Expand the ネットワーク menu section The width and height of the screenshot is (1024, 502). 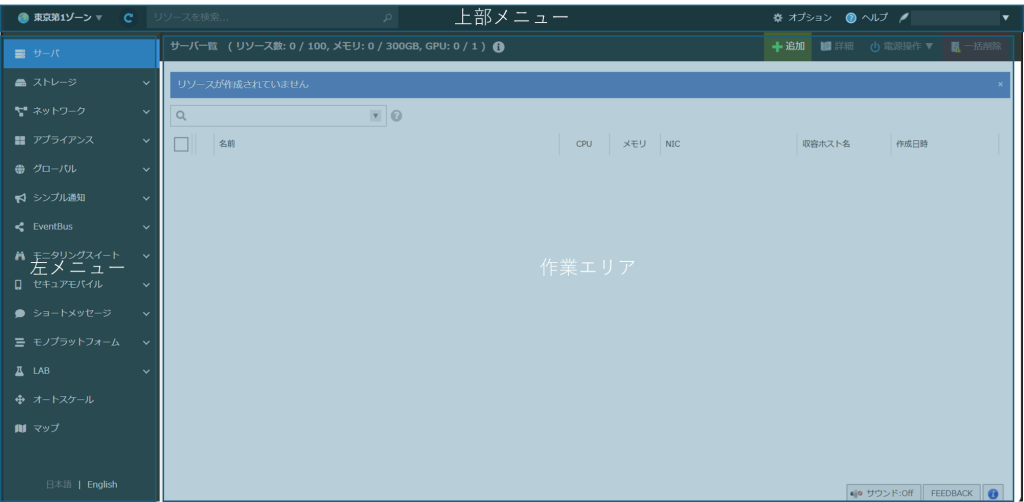[80, 111]
